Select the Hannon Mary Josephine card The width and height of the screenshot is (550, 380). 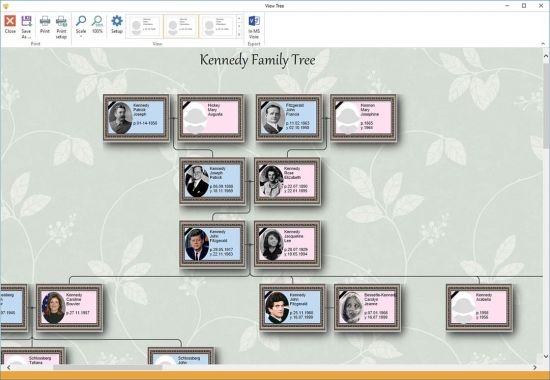(363, 118)
